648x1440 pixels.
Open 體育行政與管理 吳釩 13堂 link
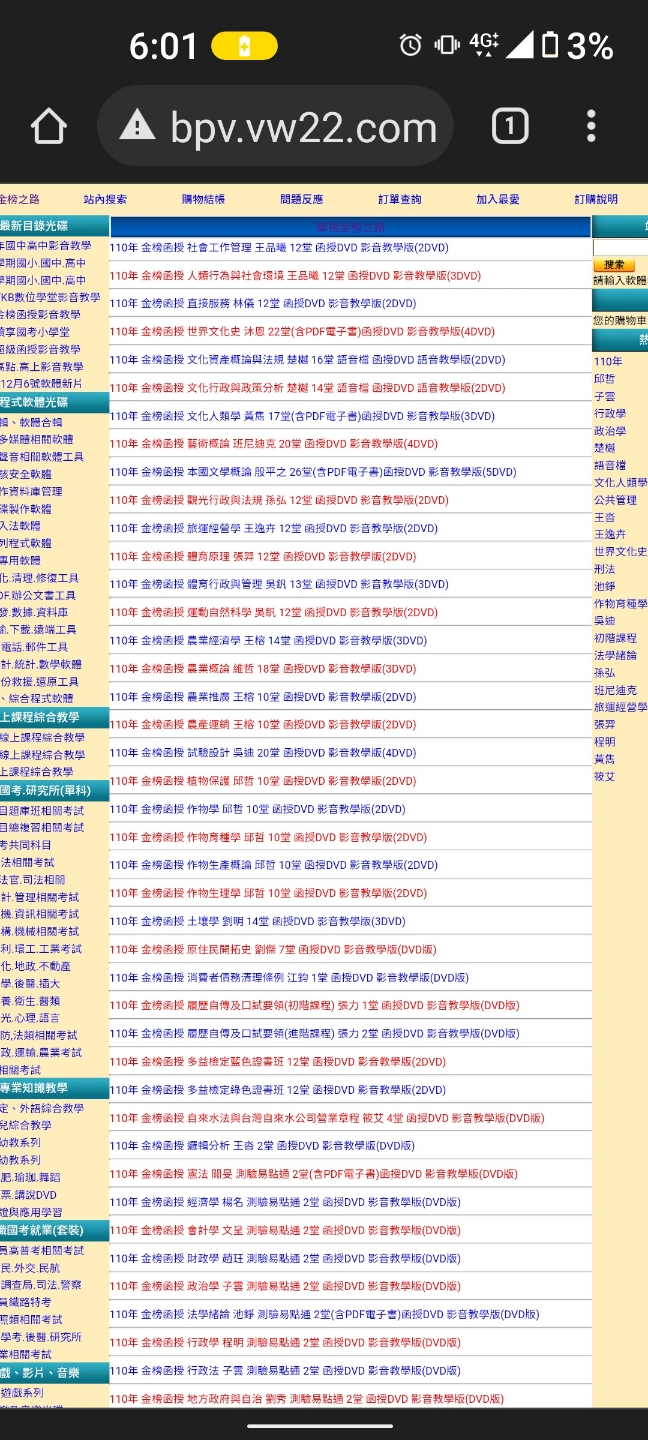(279, 584)
